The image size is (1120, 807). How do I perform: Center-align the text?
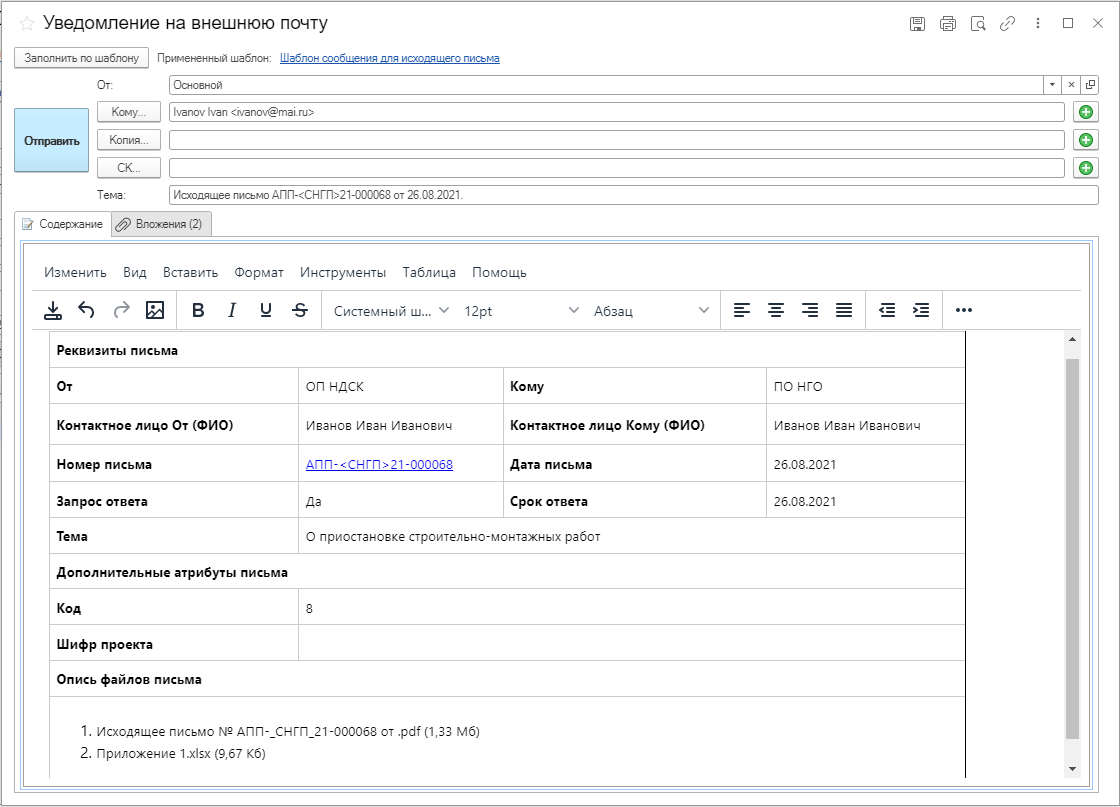776,310
